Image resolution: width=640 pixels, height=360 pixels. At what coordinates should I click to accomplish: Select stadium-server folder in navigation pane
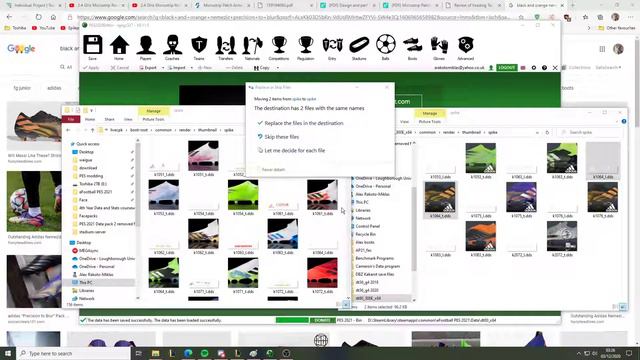[92, 232]
